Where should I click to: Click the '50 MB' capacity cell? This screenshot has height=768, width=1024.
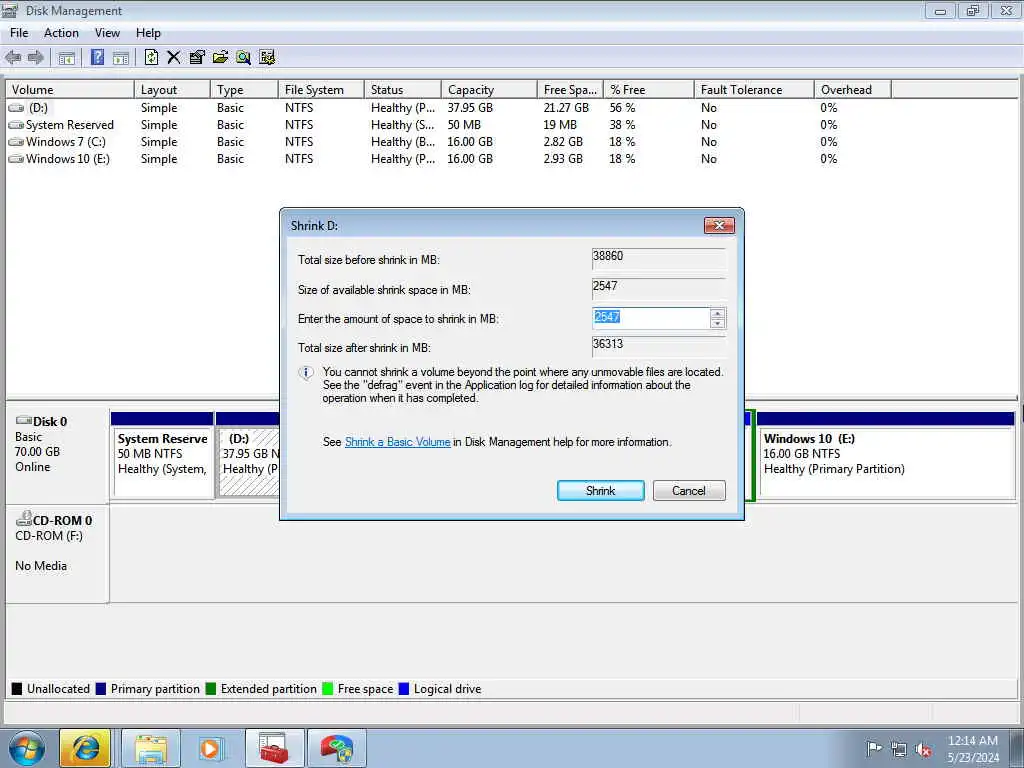pyautogui.click(x=464, y=125)
